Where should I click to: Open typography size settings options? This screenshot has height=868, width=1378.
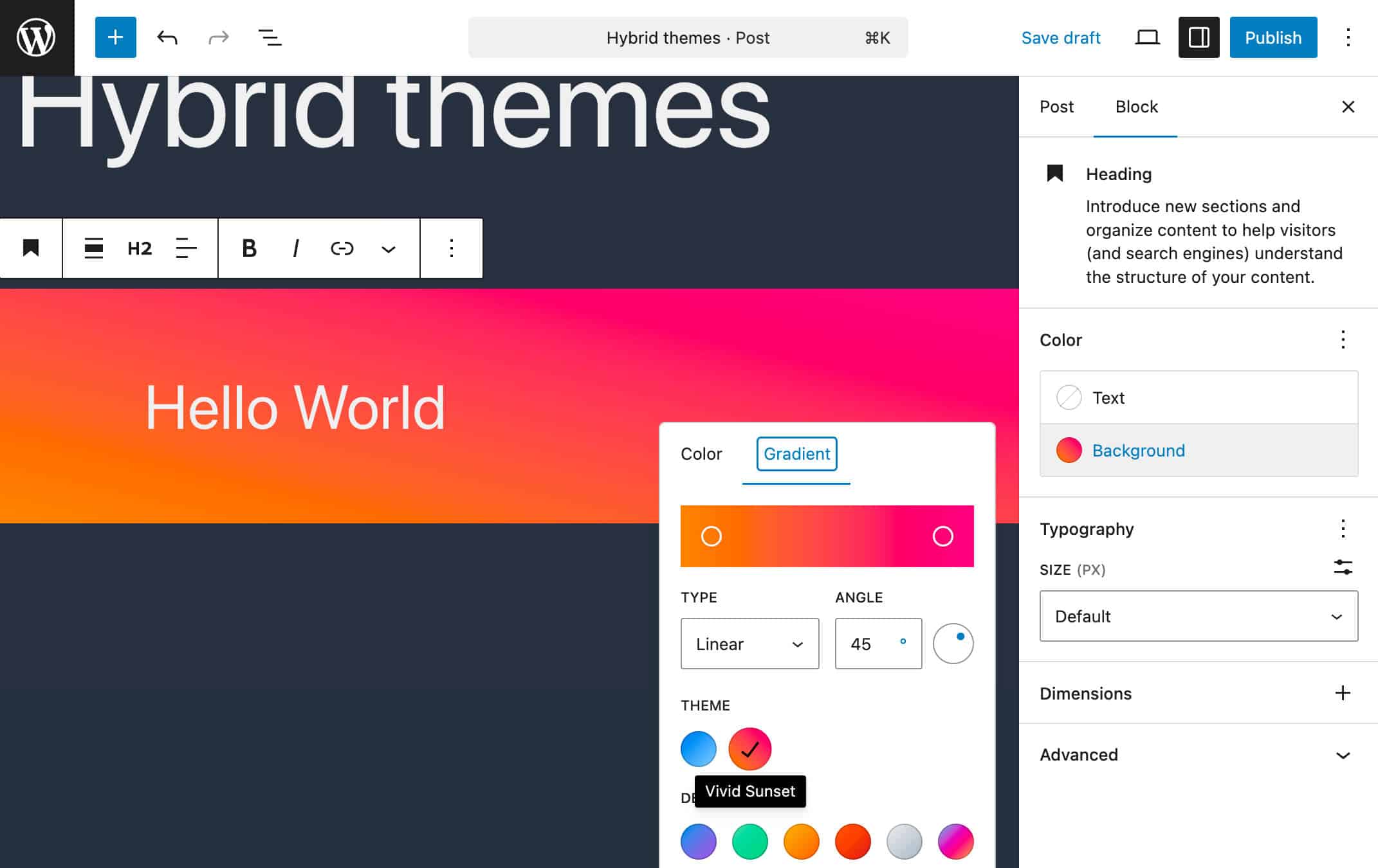coord(1343,568)
